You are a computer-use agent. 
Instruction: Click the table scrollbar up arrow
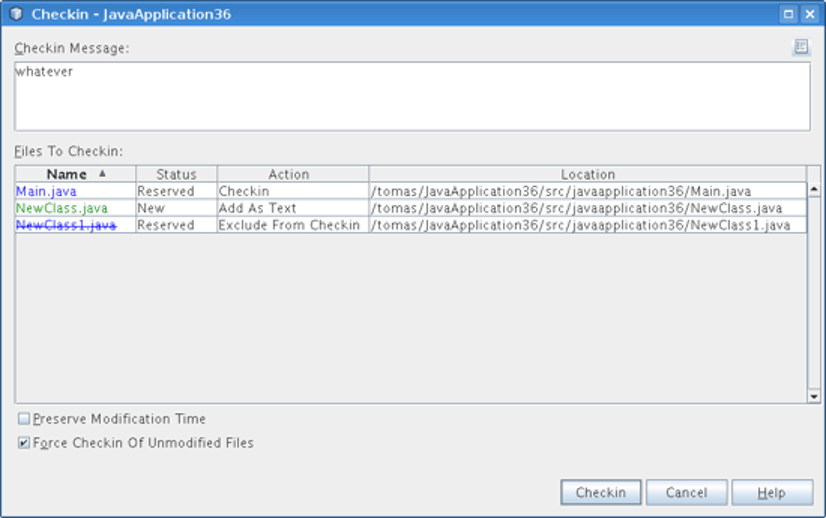(814, 189)
